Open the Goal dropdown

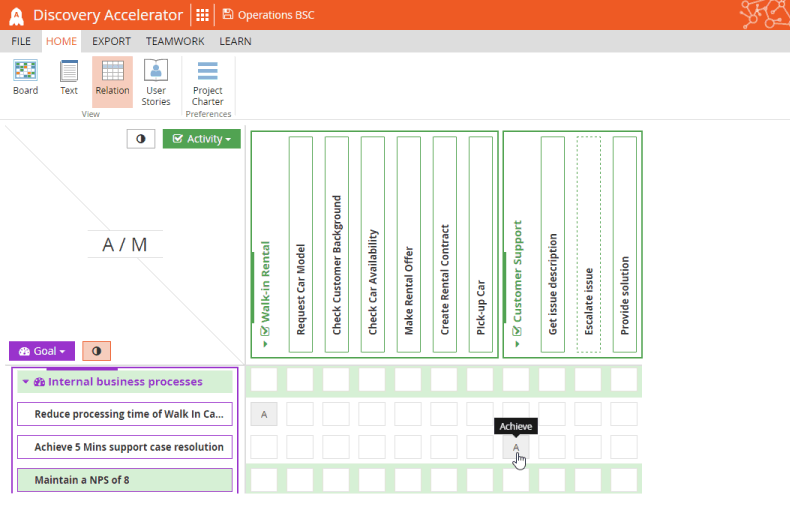tap(42, 351)
